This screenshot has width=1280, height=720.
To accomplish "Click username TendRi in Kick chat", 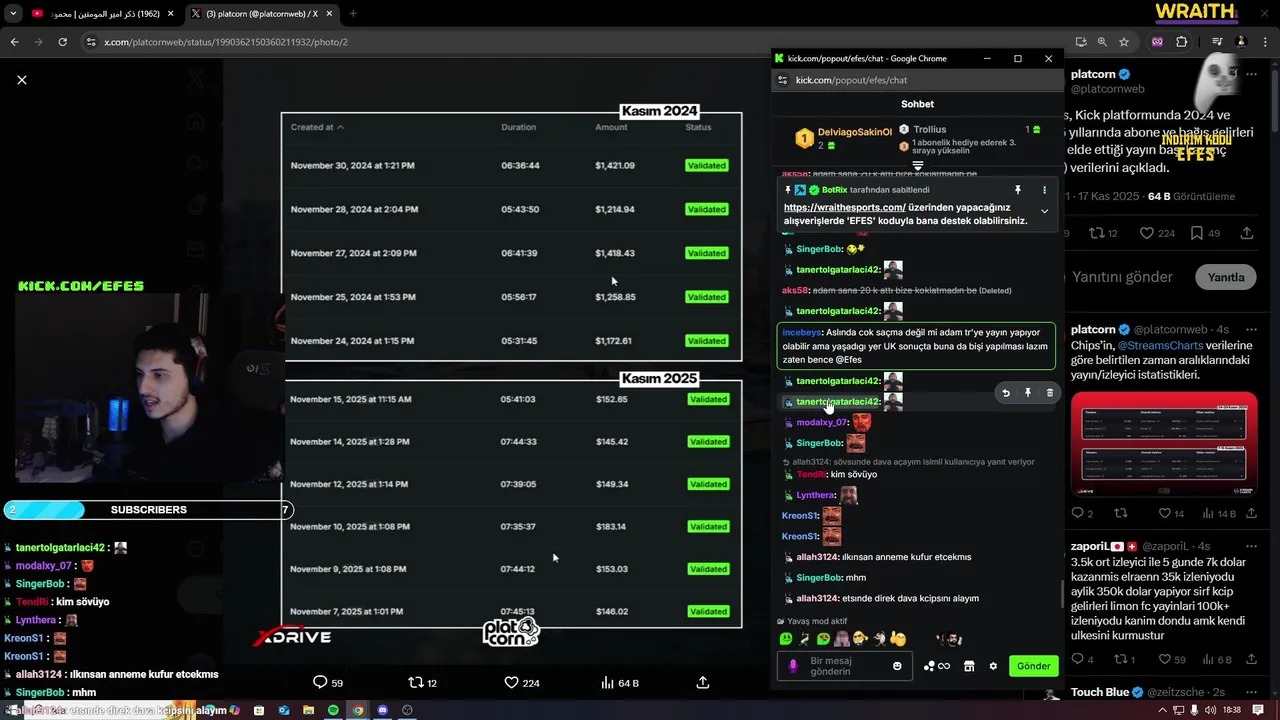I will [x=811, y=474].
